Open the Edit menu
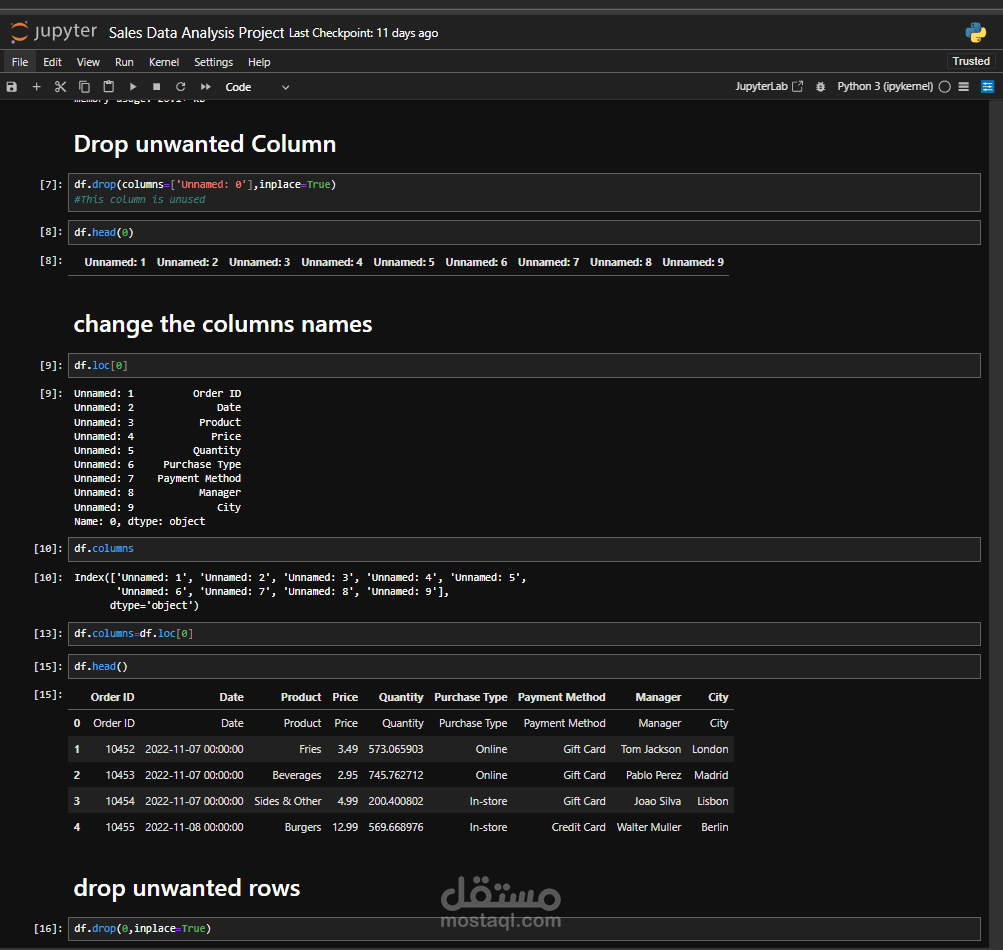 (52, 62)
